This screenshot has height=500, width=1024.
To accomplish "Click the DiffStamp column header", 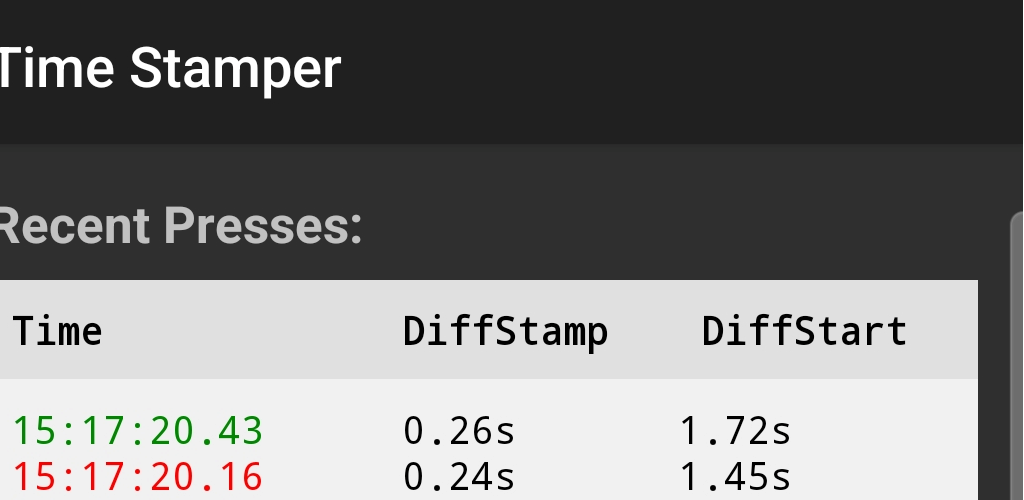I will [x=505, y=332].
